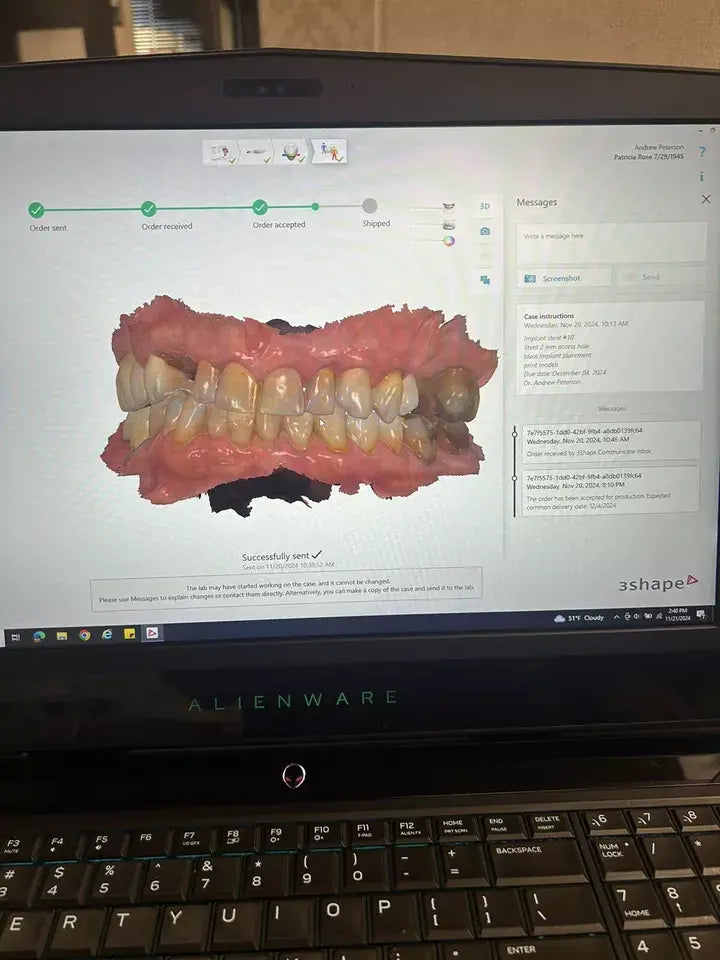
Task: Open the analyze scan workflow step
Action: [291, 152]
